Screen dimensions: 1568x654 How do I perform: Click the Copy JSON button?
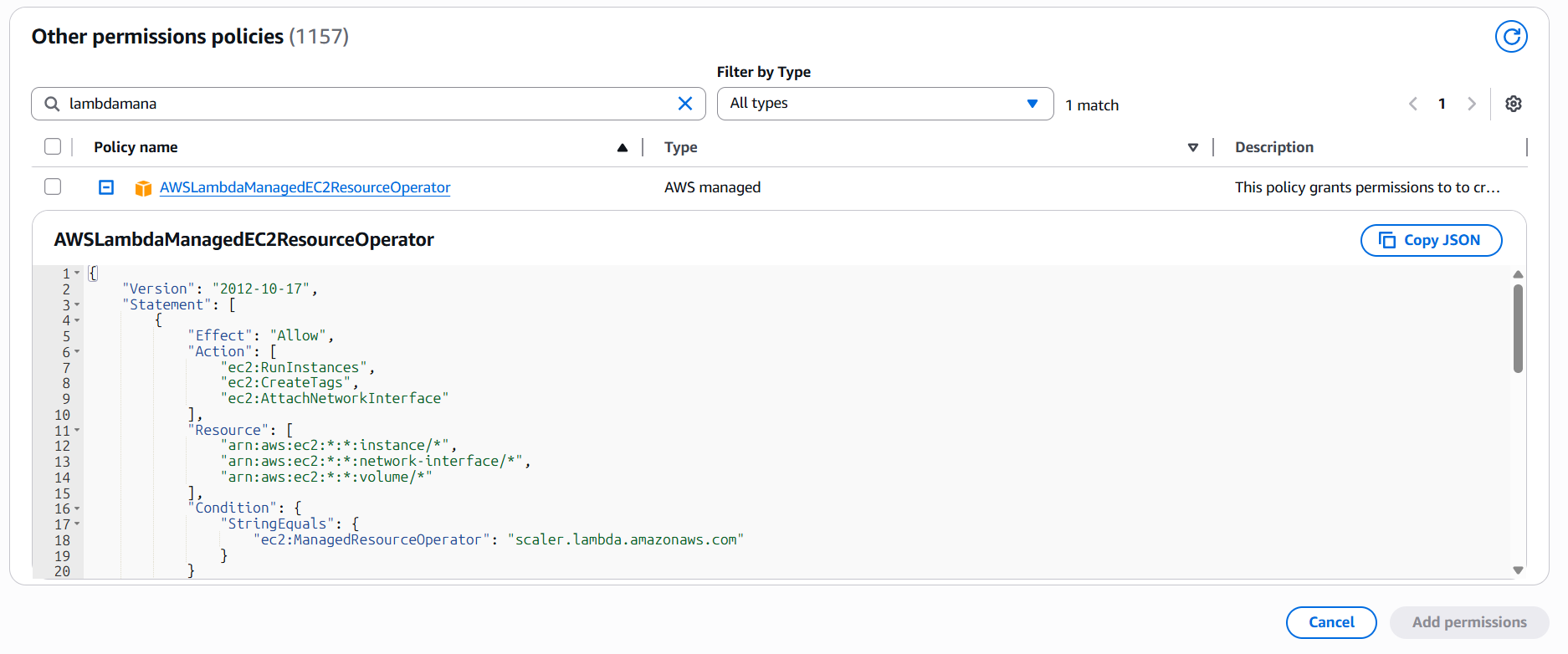1431,240
